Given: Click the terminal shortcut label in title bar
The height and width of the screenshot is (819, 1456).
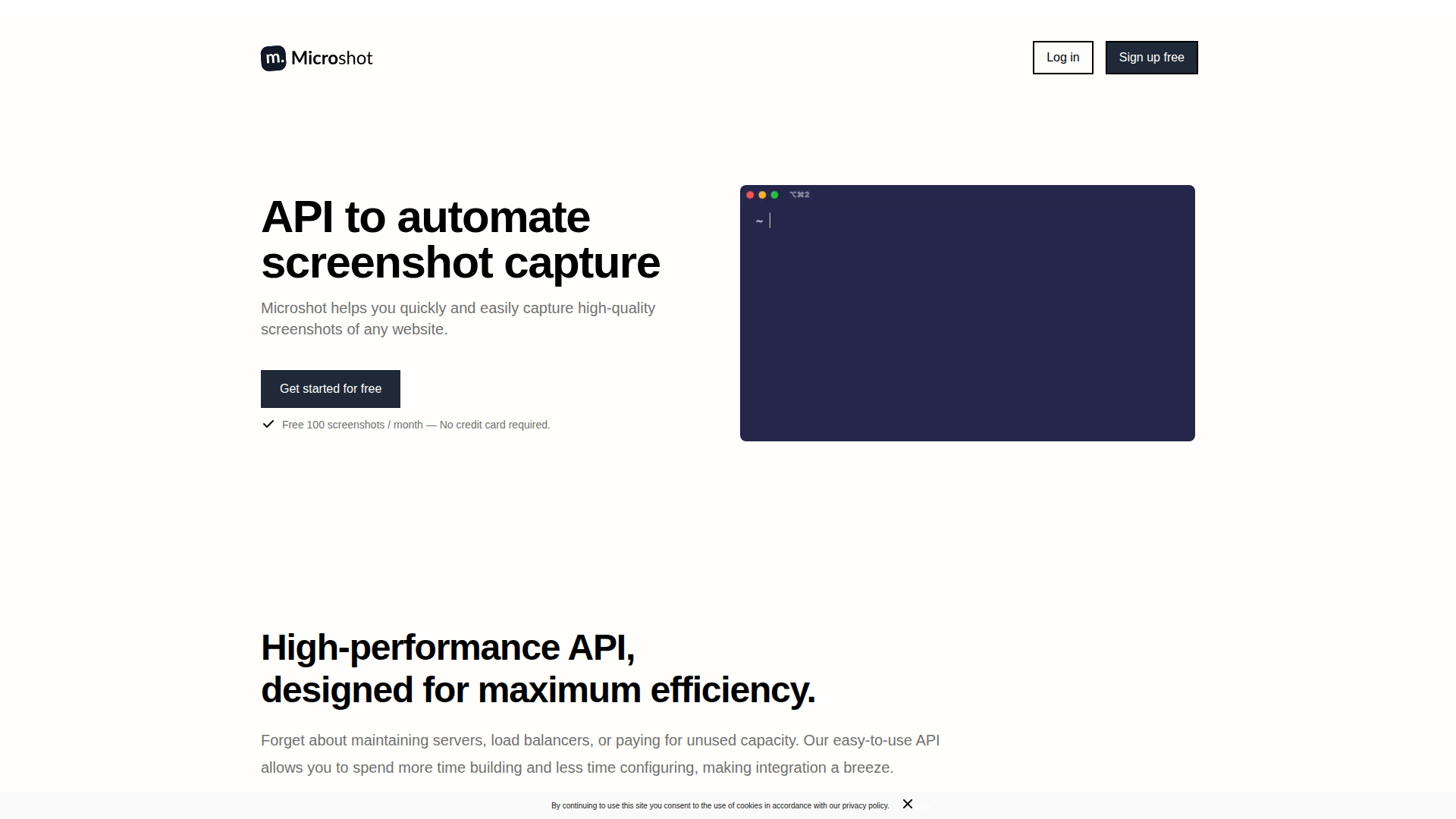Looking at the screenshot, I should pyautogui.click(x=799, y=195).
